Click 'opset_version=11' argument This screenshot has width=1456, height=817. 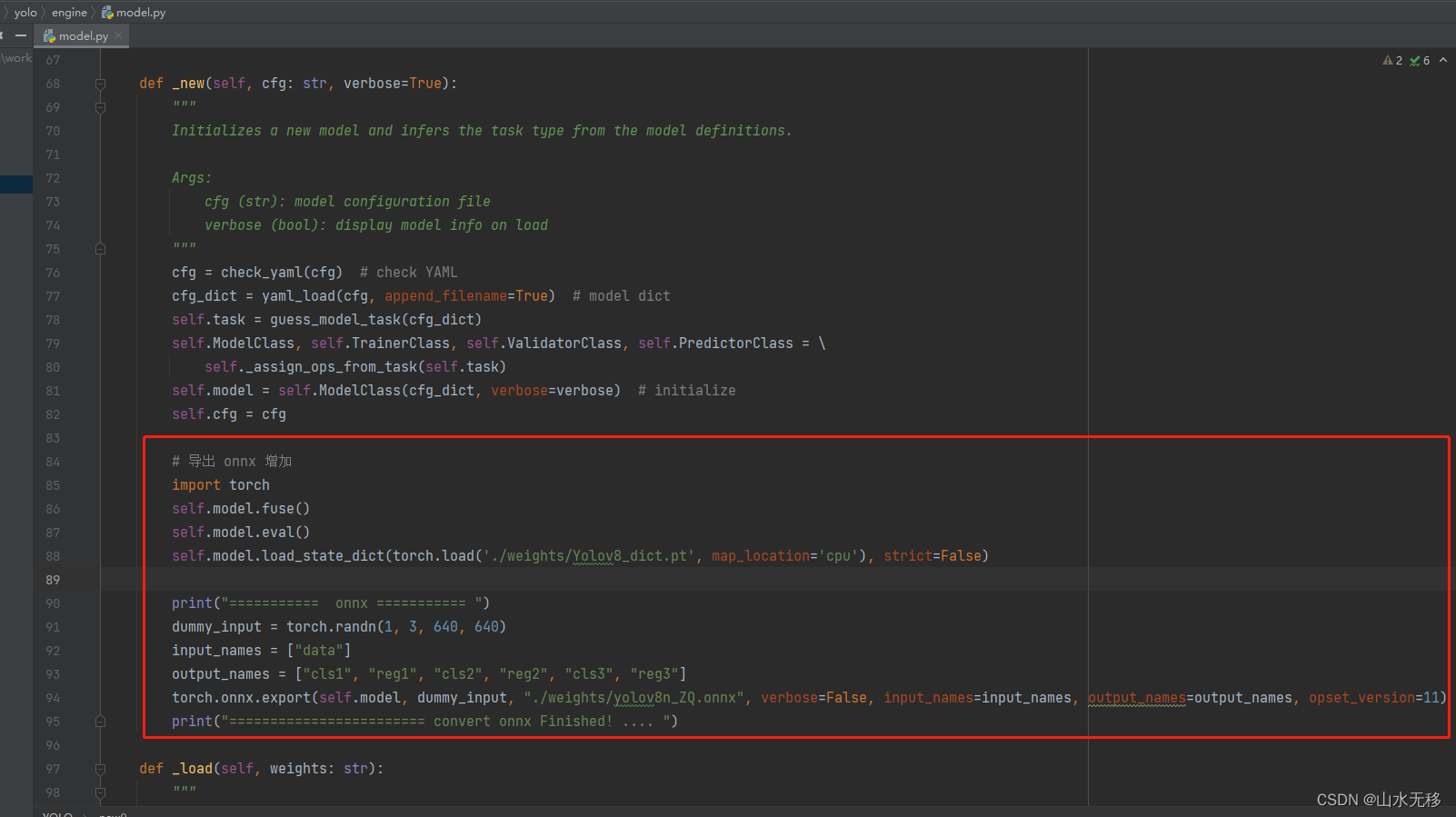1374,698
